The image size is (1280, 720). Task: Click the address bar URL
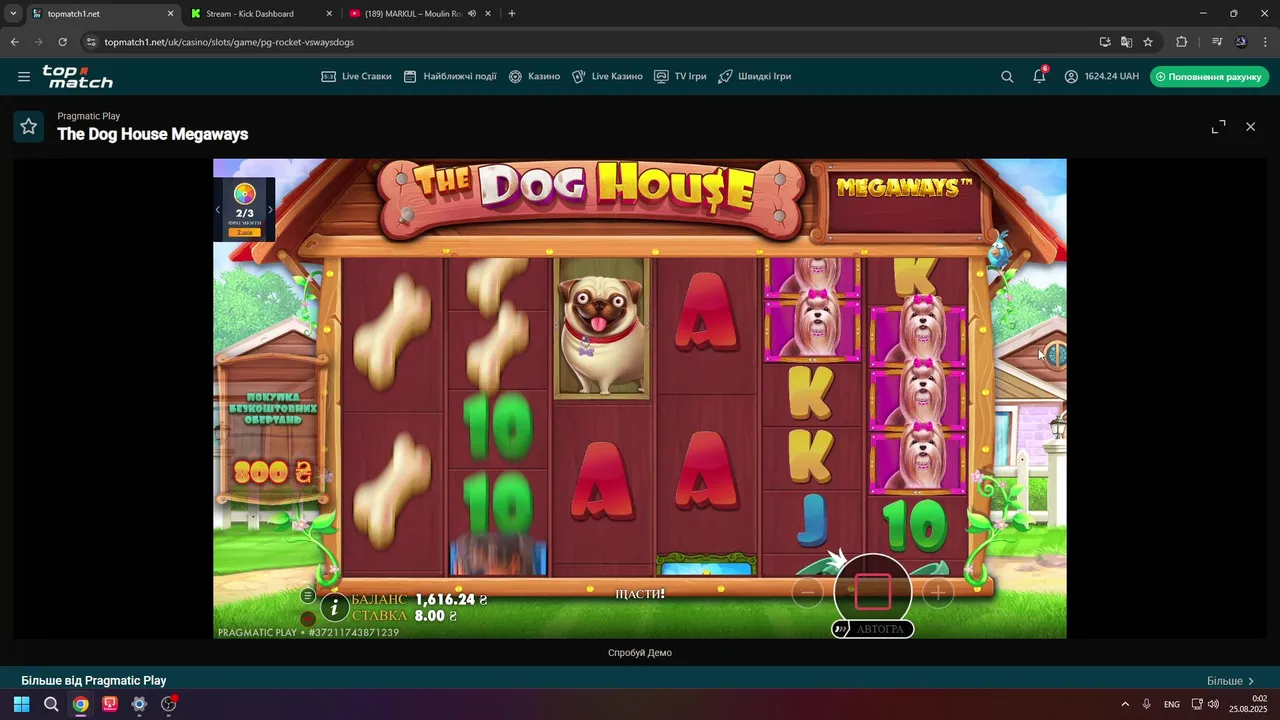click(x=229, y=42)
